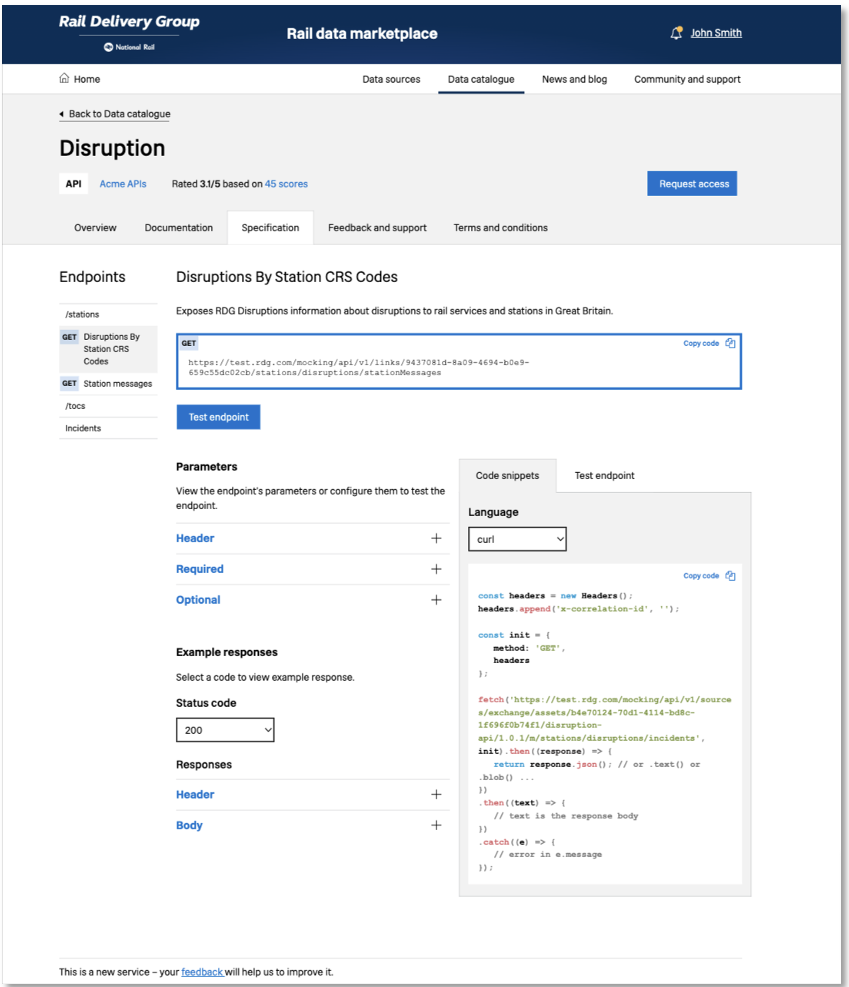Screen dimensions: 849x987
Task: Expand the Optional parameters section
Action: (x=436, y=600)
